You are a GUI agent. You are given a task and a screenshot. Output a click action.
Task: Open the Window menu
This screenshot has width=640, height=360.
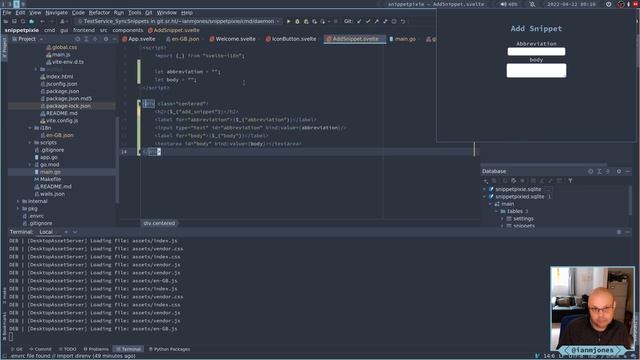pos(167,13)
